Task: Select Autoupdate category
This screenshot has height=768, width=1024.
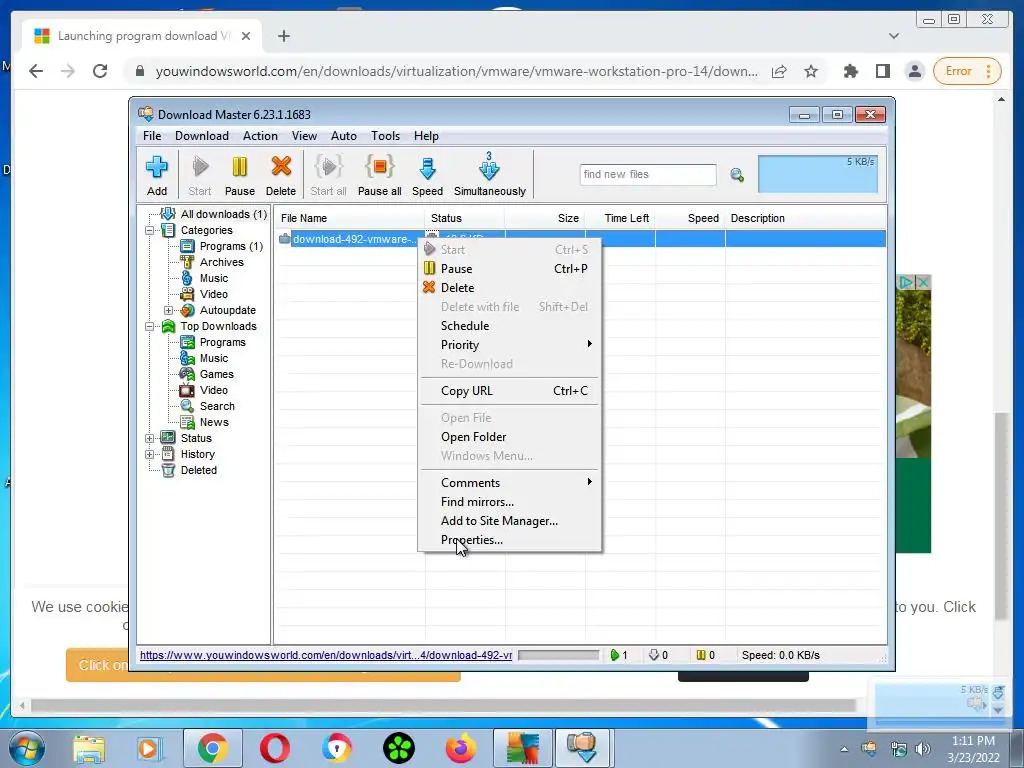Action: pos(227,310)
